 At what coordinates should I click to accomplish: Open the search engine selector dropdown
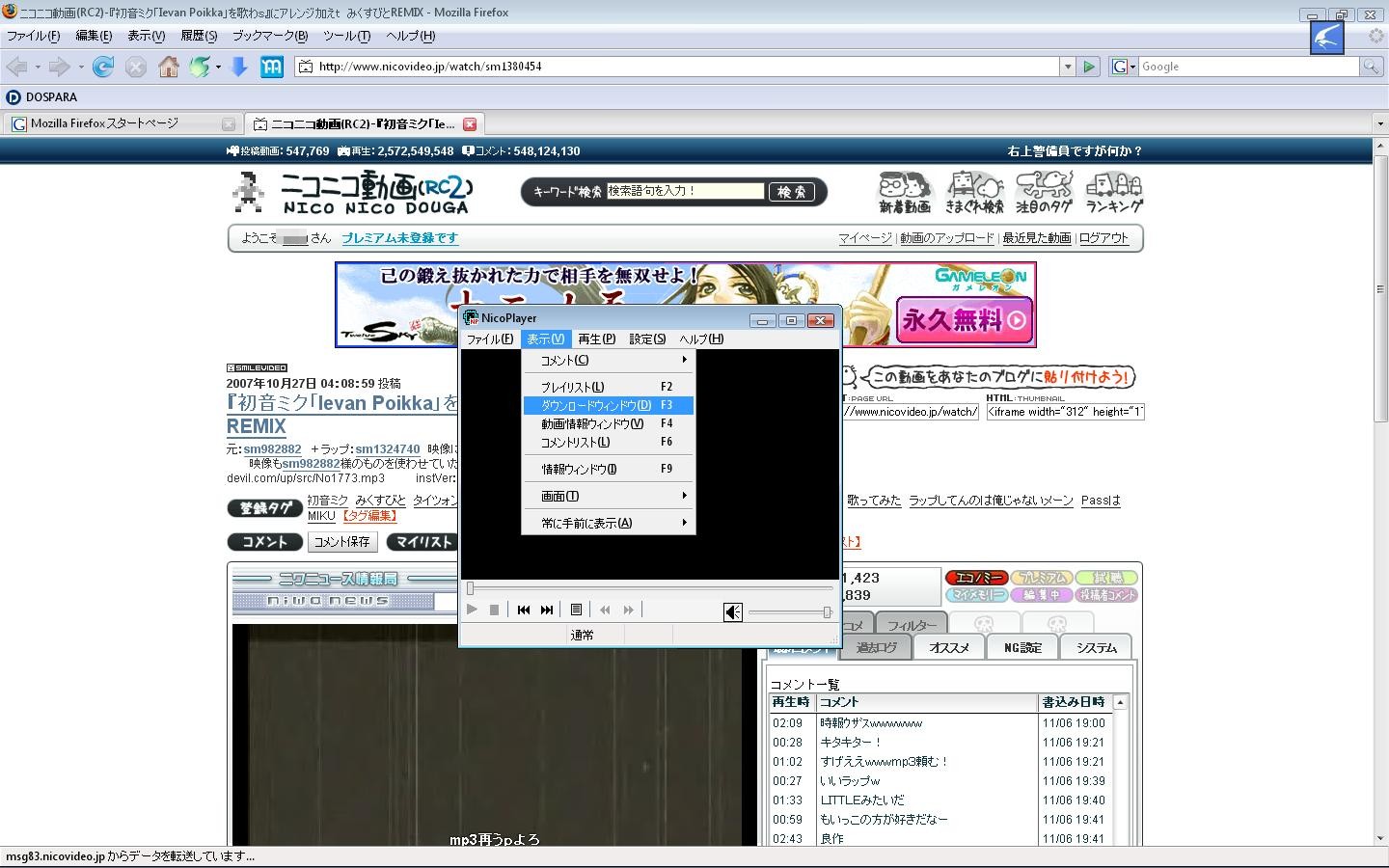pyautogui.click(x=1122, y=67)
